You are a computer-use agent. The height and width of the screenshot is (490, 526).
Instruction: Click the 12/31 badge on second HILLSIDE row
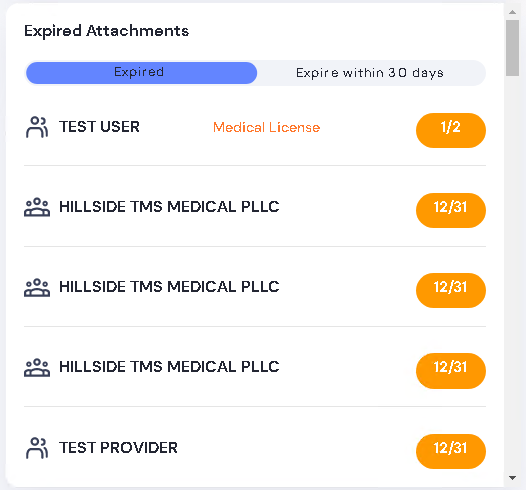tap(451, 290)
